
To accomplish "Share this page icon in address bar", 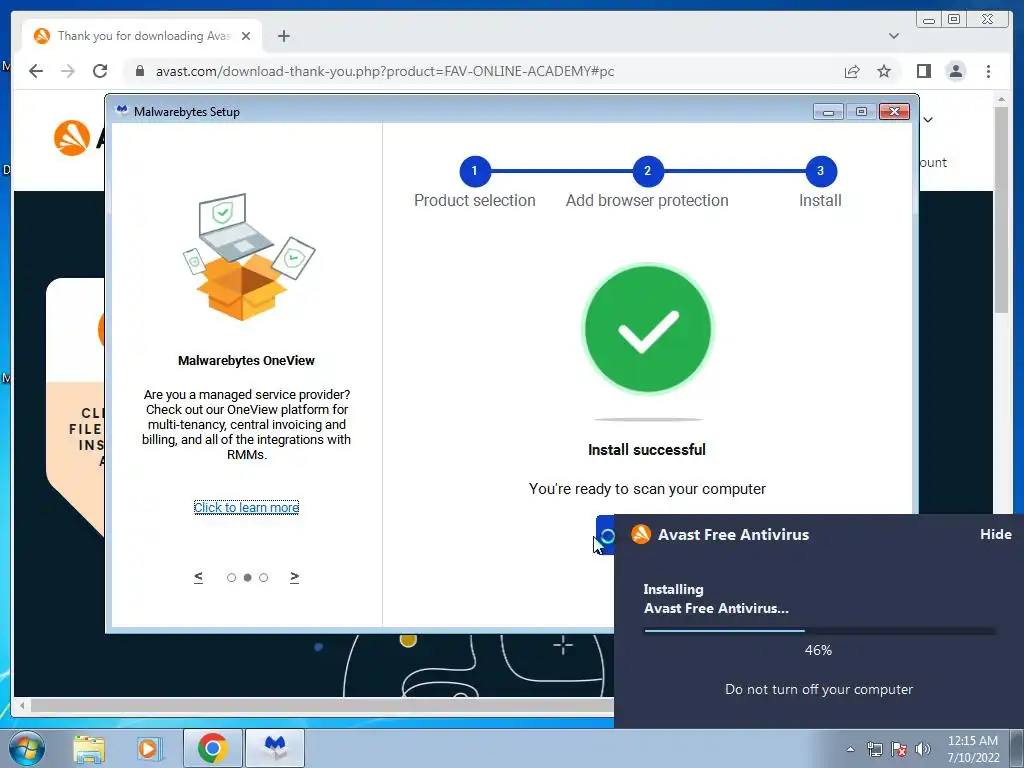I will tap(852, 71).
